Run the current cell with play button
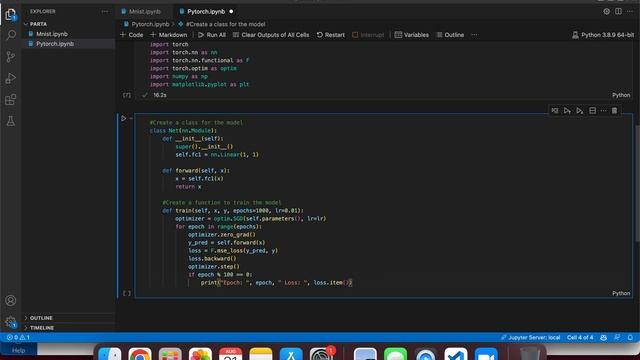The width and height of the screenshot is (640, 360). click(123, 118)
